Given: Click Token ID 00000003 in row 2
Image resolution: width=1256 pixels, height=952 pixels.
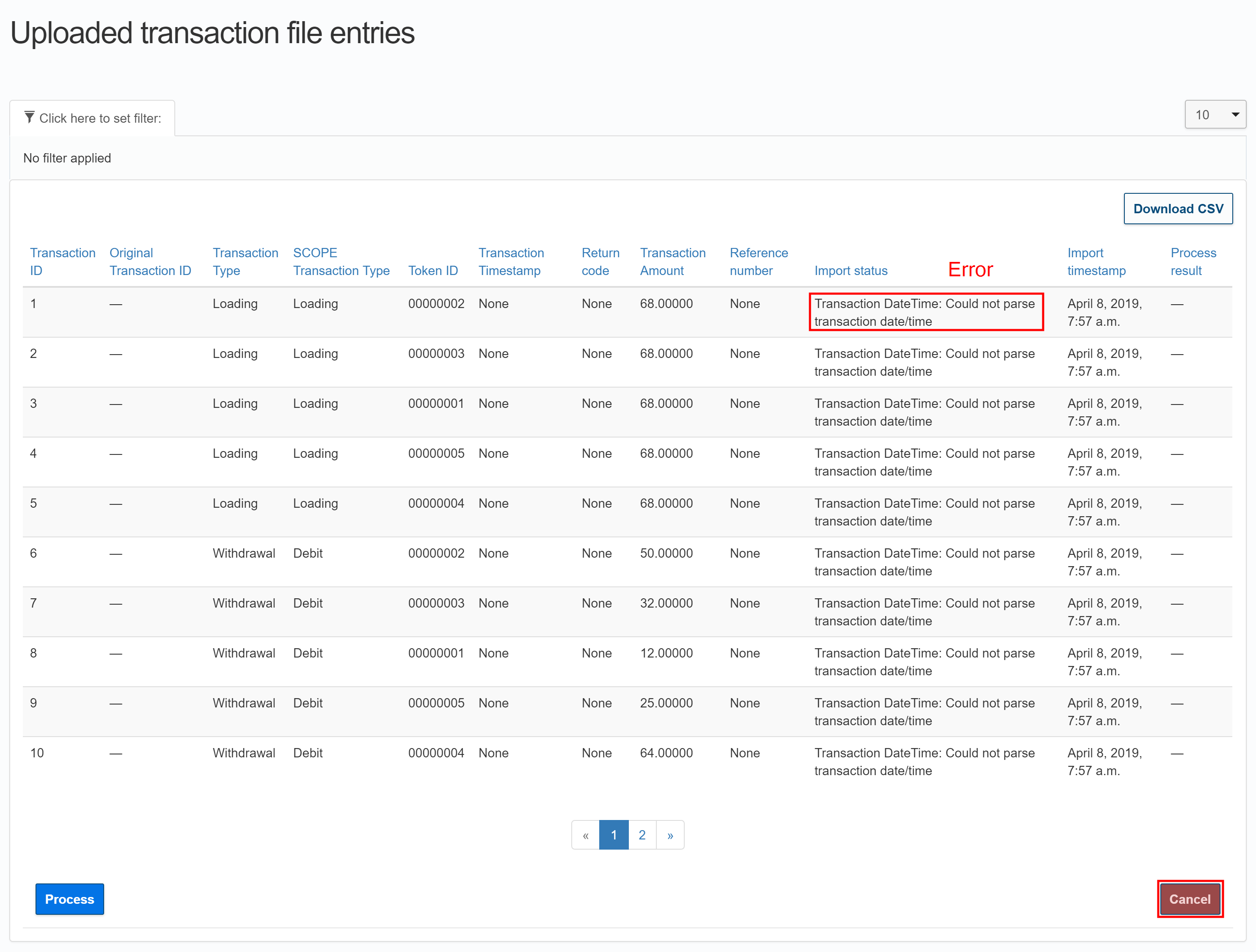Looking at the screenshot, I should tap(436, 354).
